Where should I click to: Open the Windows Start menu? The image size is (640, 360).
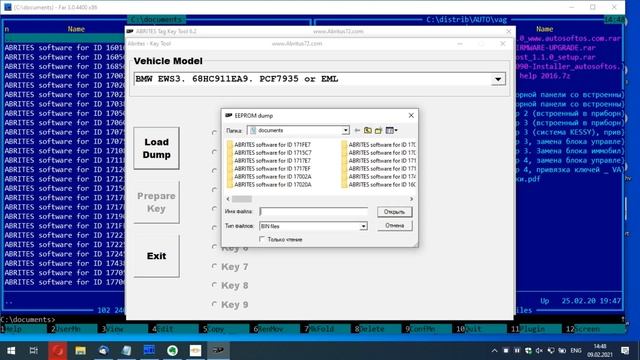click(x=11, y=351)
